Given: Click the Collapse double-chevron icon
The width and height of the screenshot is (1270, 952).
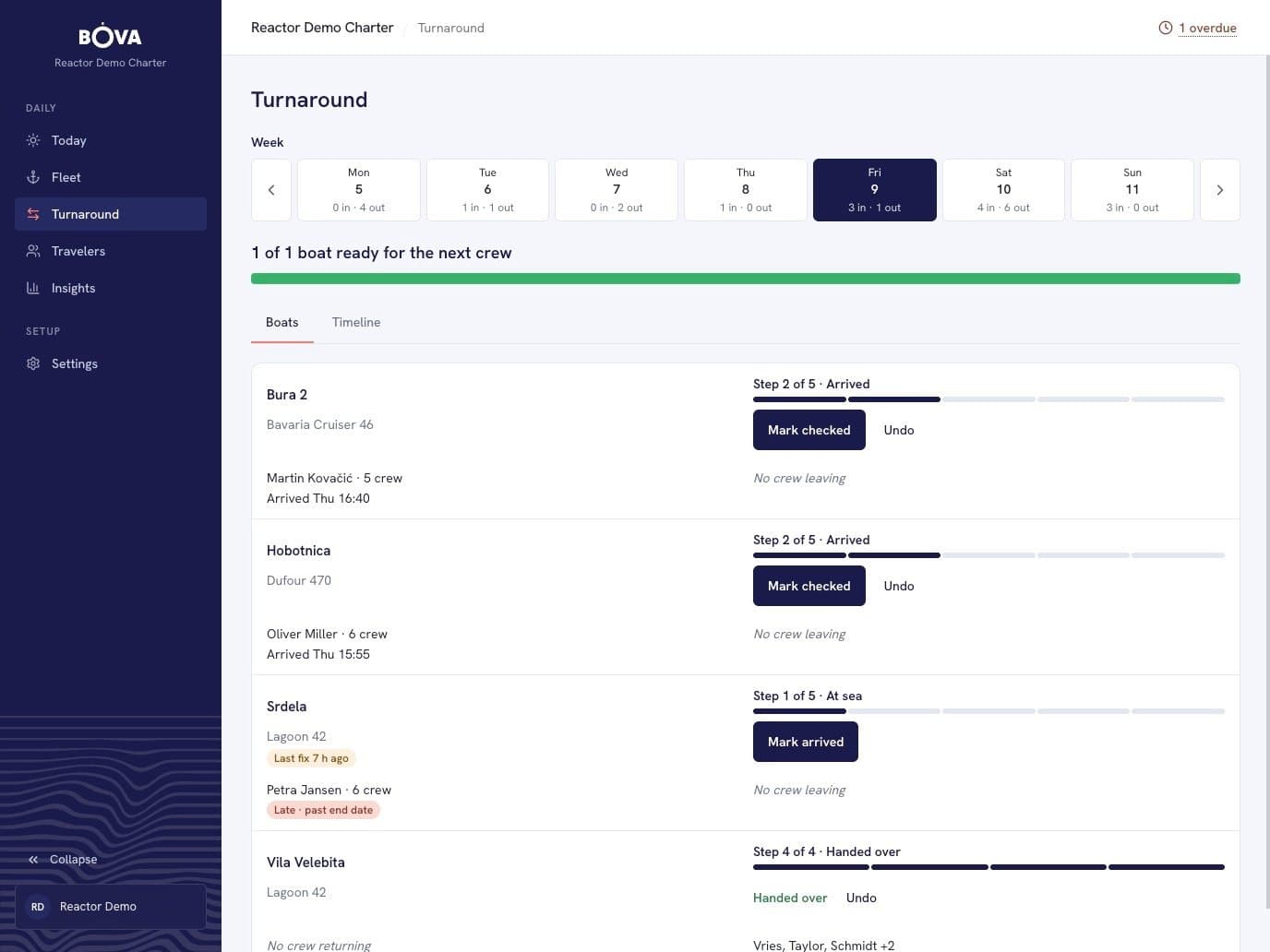Looking at the screenshot, I should tap(33, 859).
